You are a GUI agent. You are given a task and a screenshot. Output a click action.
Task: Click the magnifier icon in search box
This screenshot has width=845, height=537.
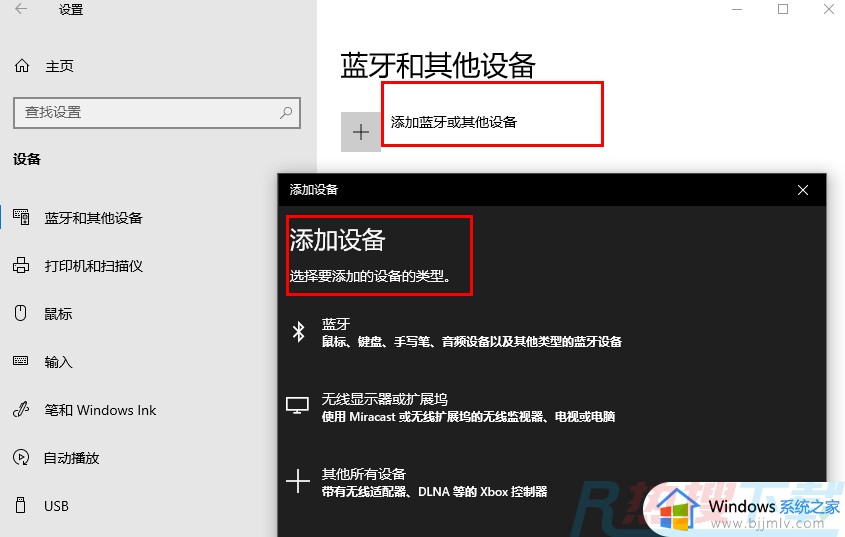(x=286, y=112)
